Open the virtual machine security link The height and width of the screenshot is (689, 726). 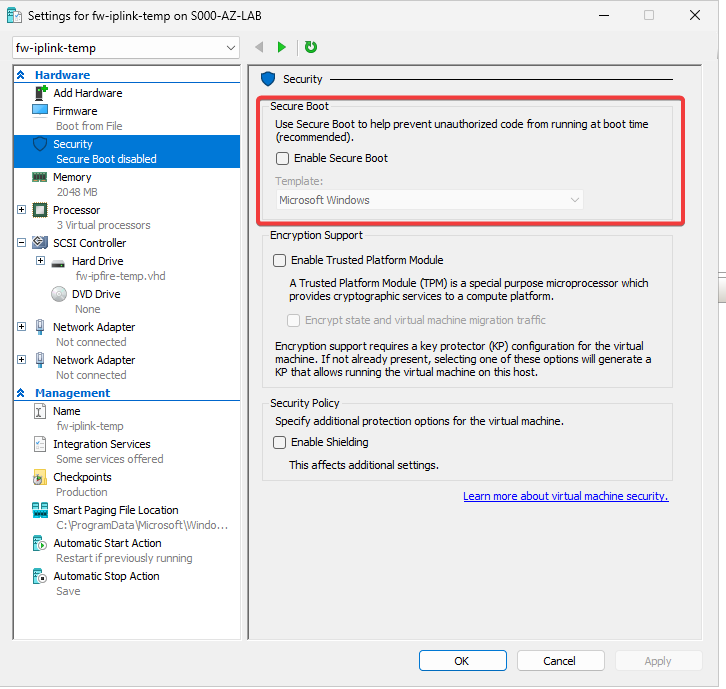point(565,496)
